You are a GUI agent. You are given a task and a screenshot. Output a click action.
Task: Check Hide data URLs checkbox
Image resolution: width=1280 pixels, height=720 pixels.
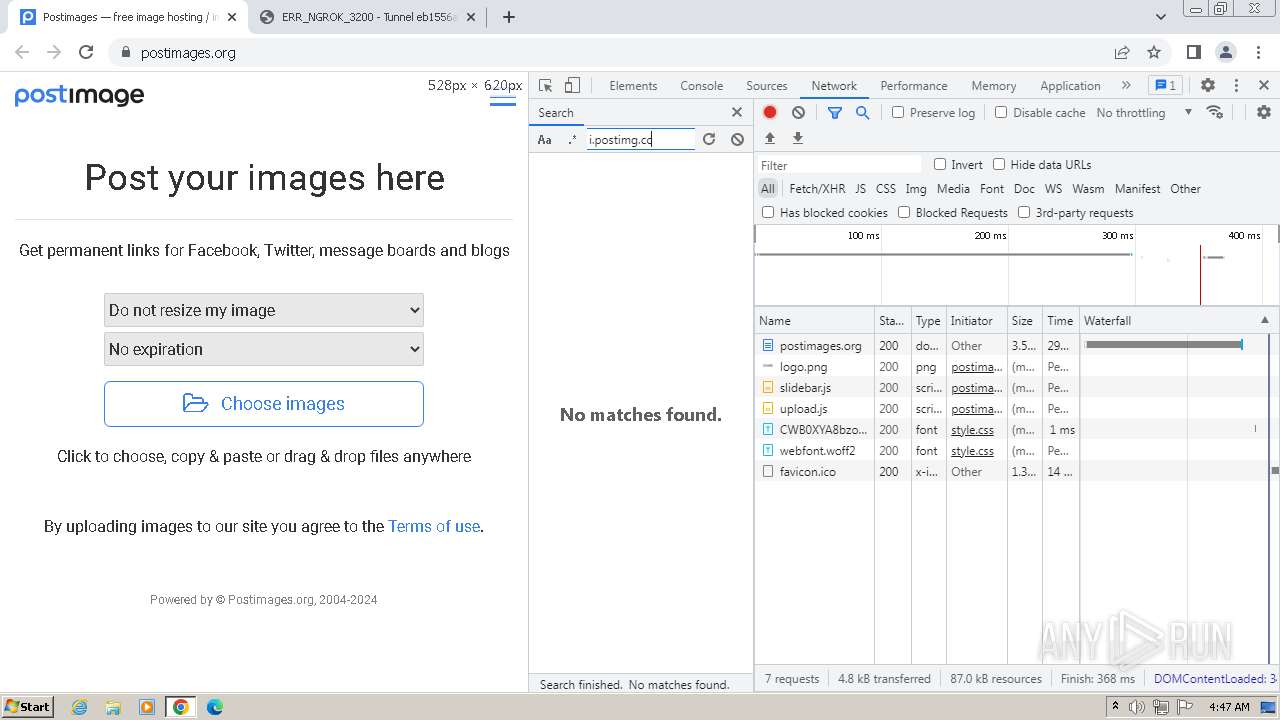tap(999, 164)
